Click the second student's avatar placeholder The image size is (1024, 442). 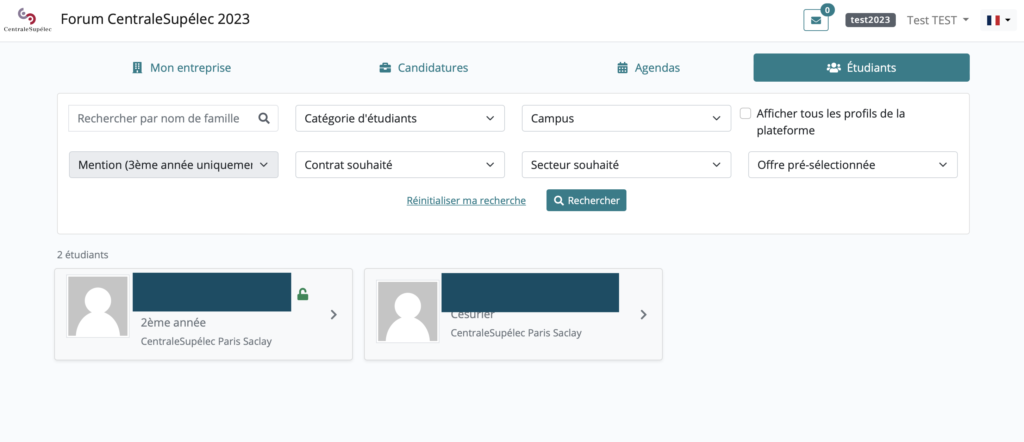coord(407,311)
